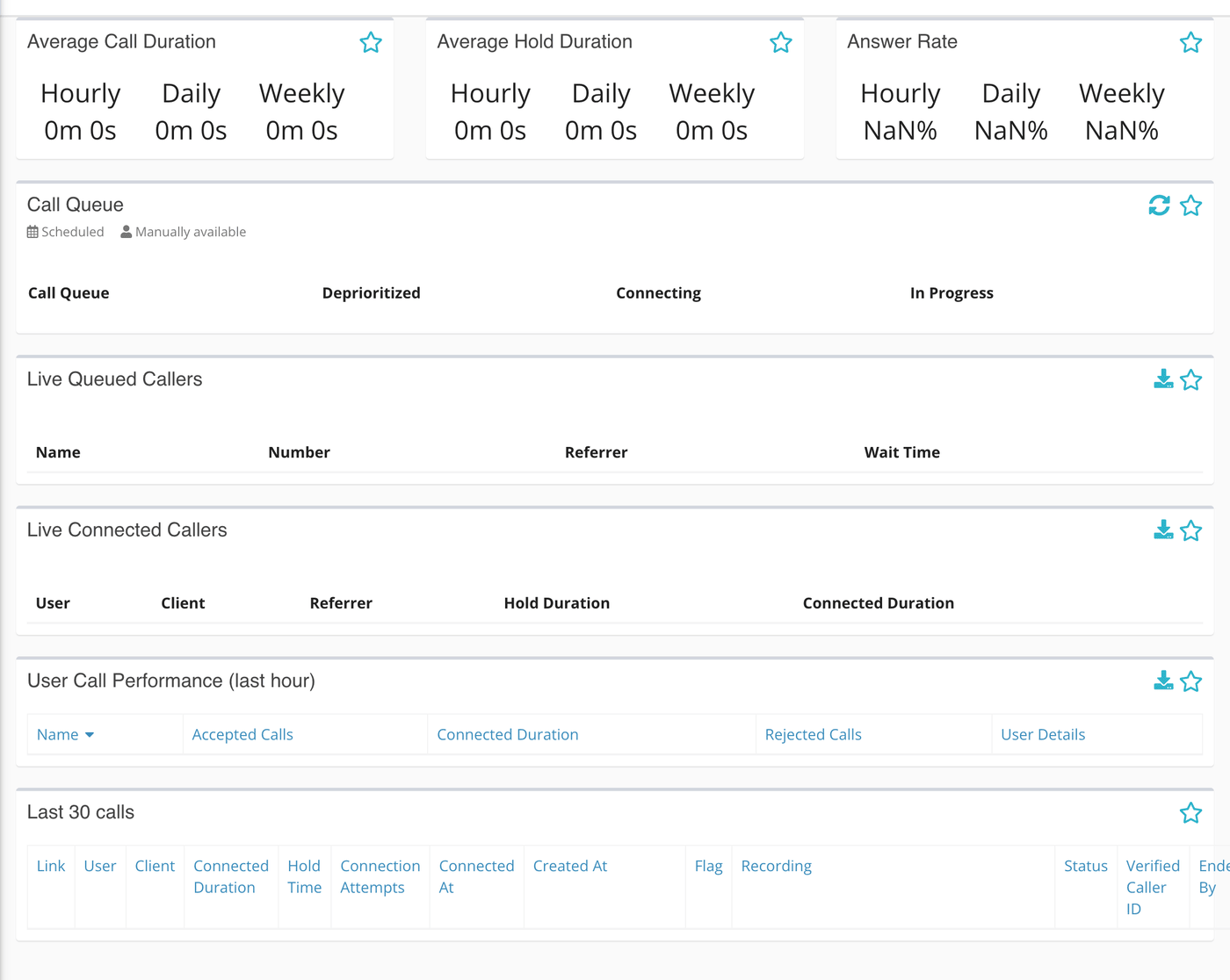Sort by Verified Caller ID column
Screen dimensions: 1230x980
[1153, 887]
